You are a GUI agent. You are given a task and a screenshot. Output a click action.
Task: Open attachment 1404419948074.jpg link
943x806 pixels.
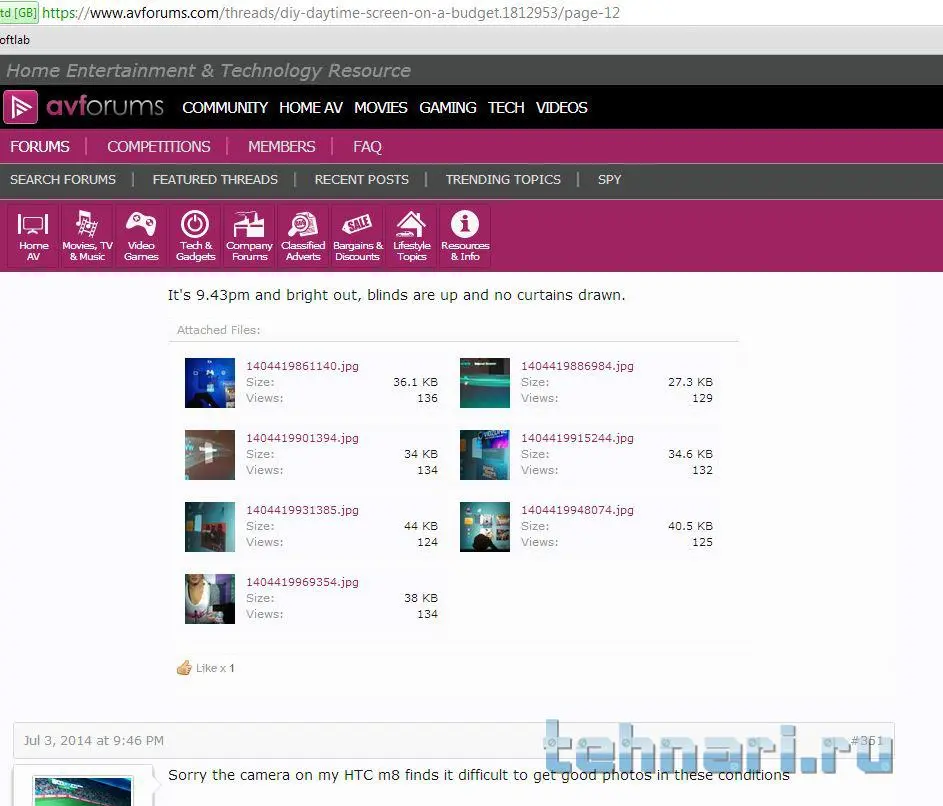click(x=577, y=511)
